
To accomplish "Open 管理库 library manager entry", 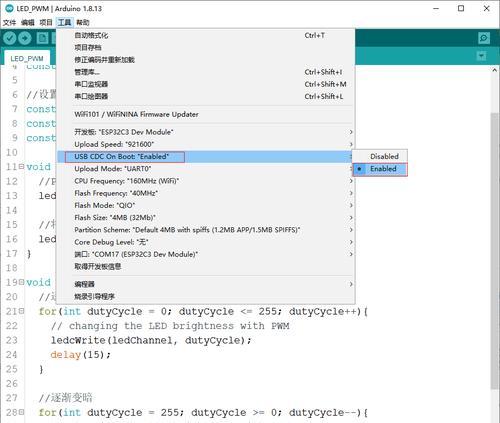I will (x=205, y=72).
